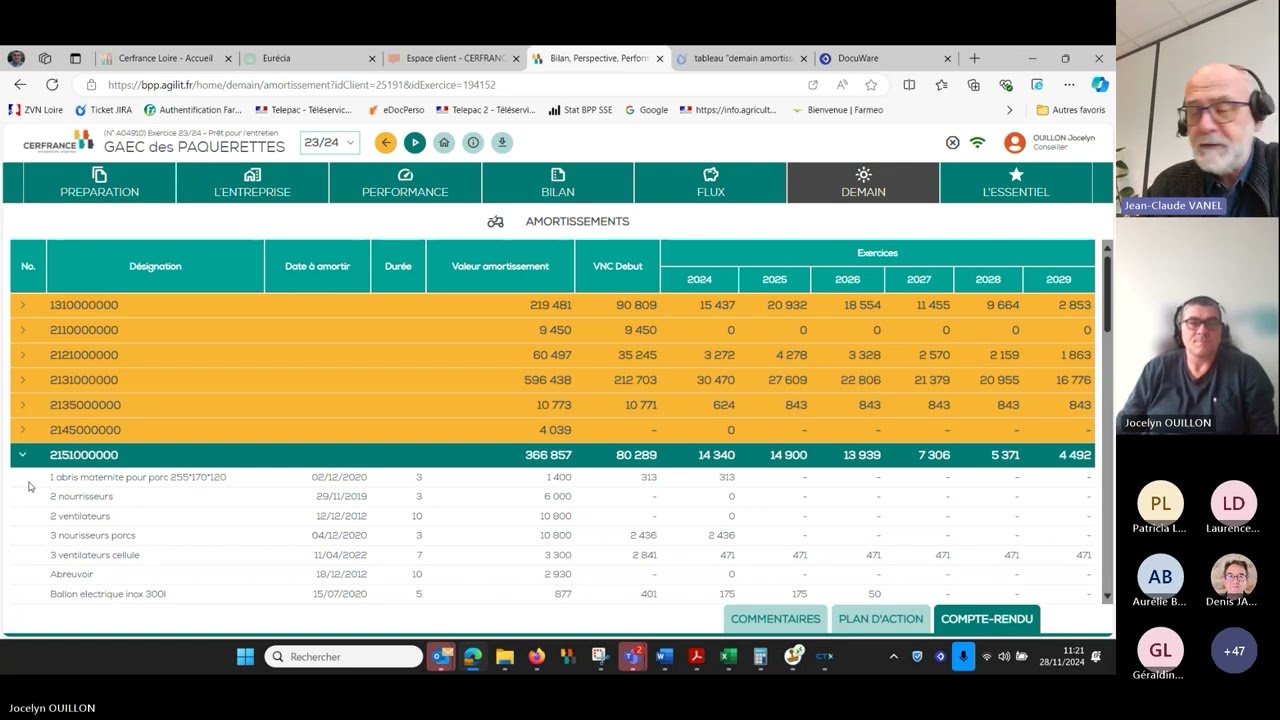Switch to the BILAN tab
The height and width of the screenshot is (720, 1280).
(x=558, y=183)
